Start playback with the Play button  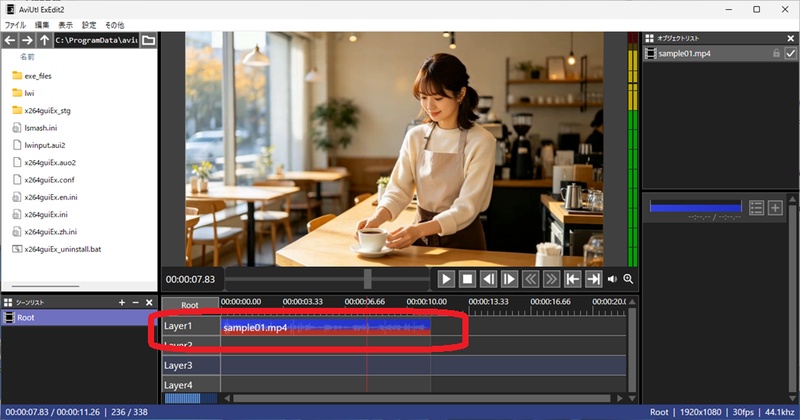point(446,279)
